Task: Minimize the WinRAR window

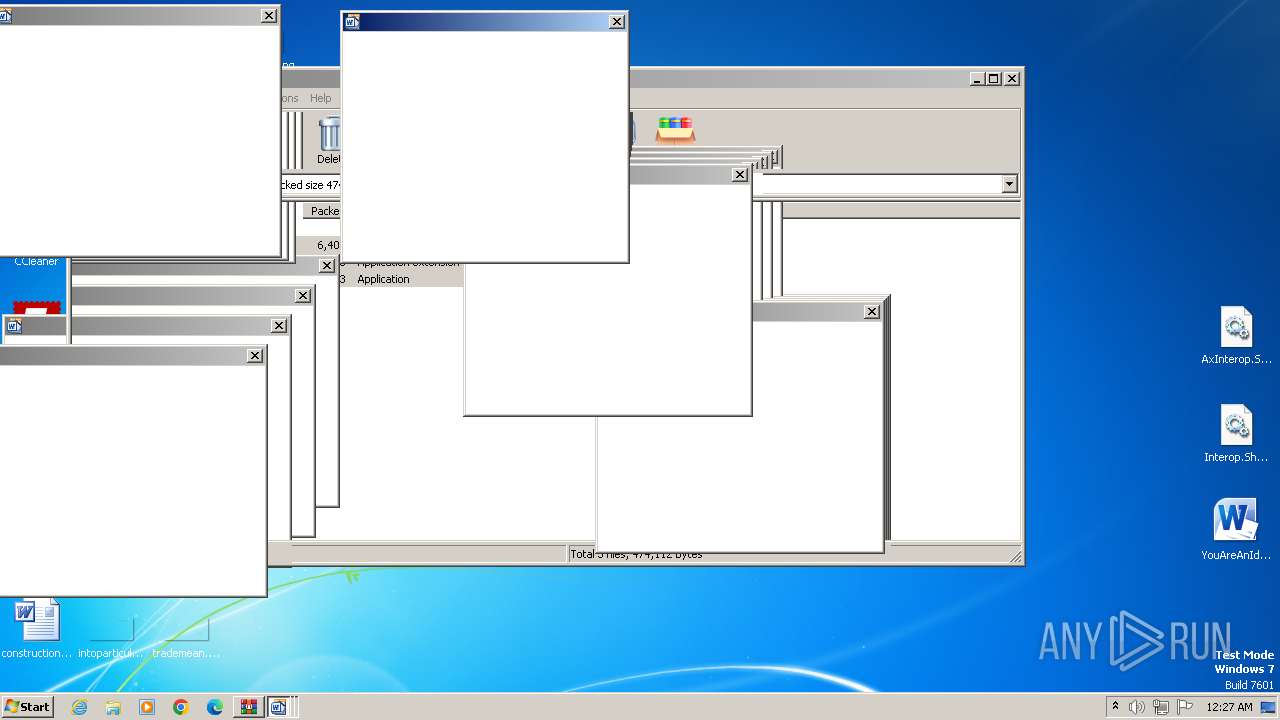Action: coord(977,79)
